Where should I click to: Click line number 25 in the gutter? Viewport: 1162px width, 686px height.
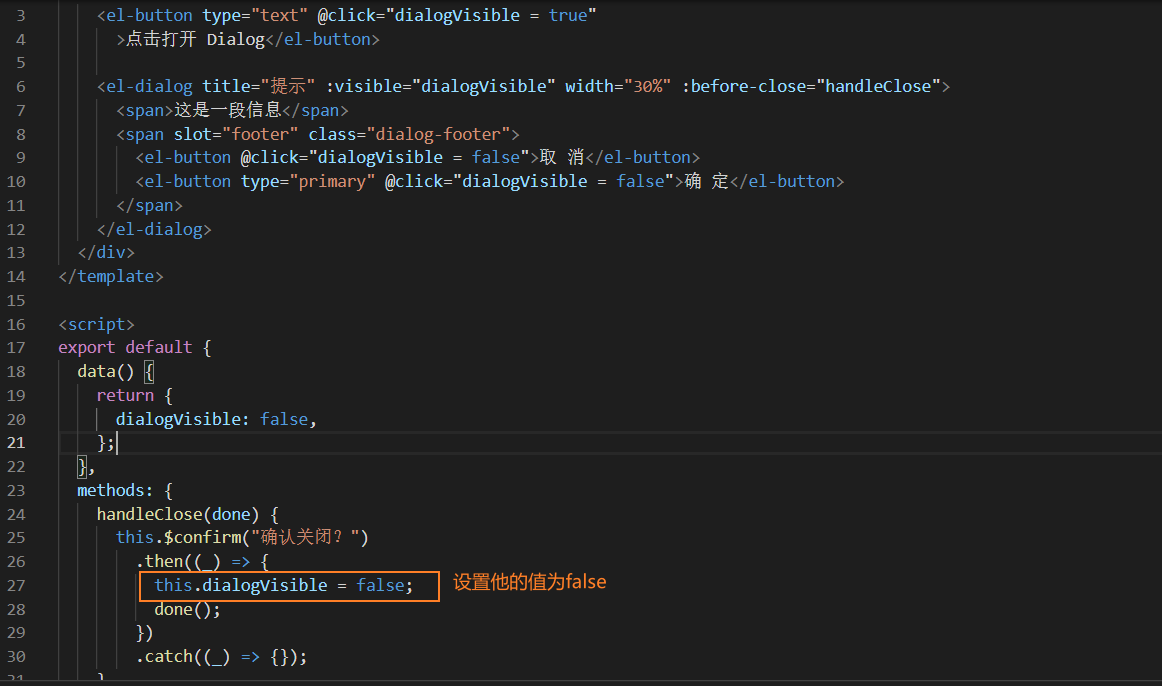(16, 537)
